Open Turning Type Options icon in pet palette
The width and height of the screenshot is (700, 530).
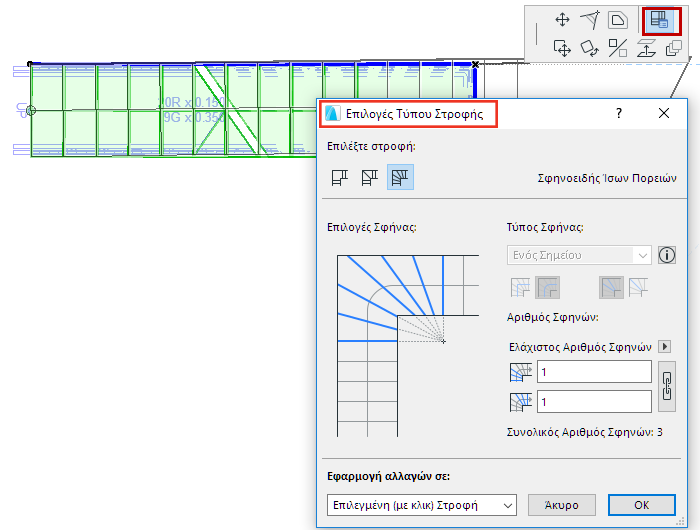coord(660,21)
